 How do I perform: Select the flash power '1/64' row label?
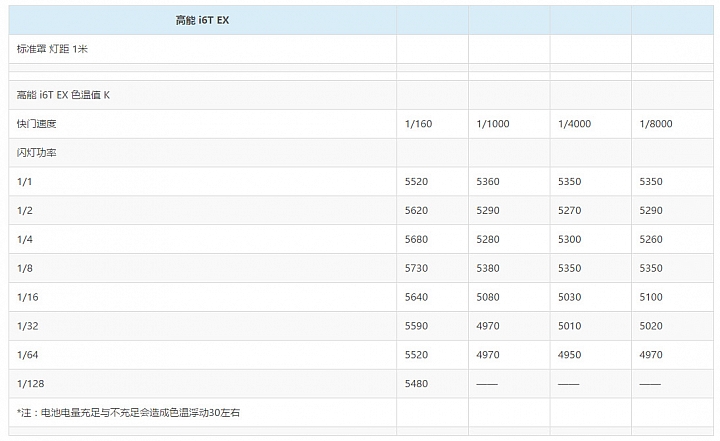[x=28, y=356]
